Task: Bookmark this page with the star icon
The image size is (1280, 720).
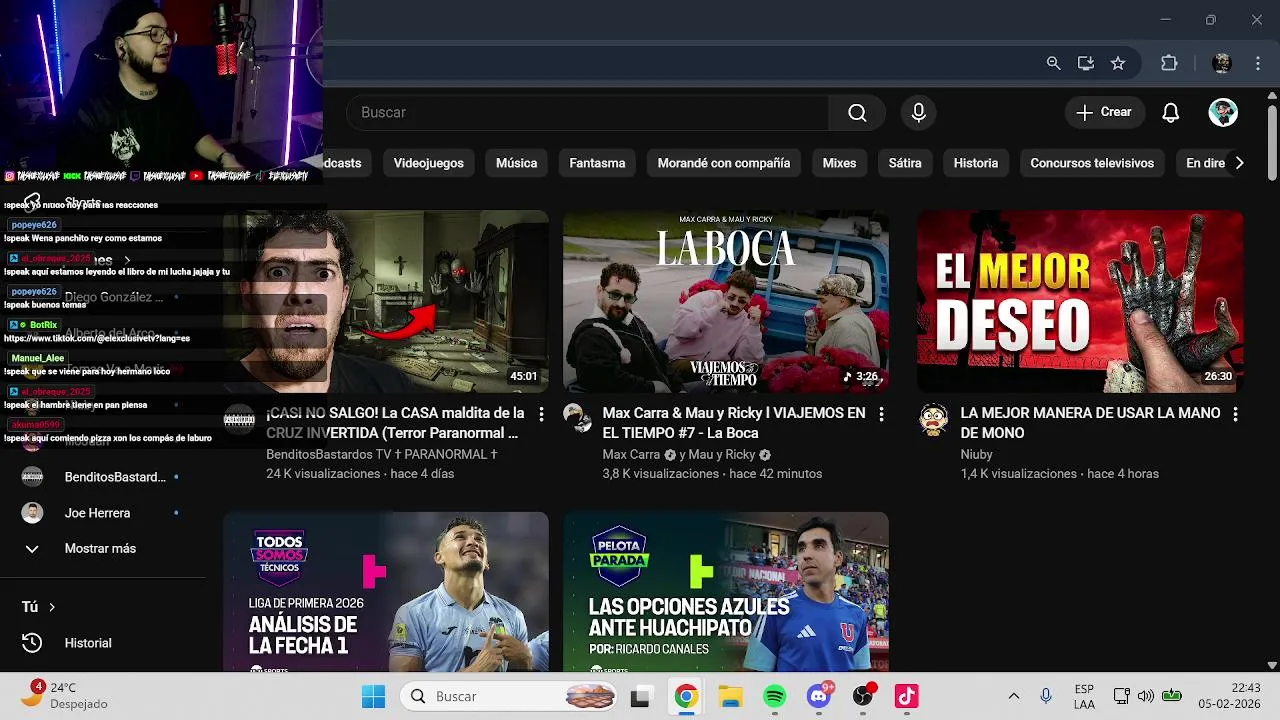Action: pos(1118,63)
